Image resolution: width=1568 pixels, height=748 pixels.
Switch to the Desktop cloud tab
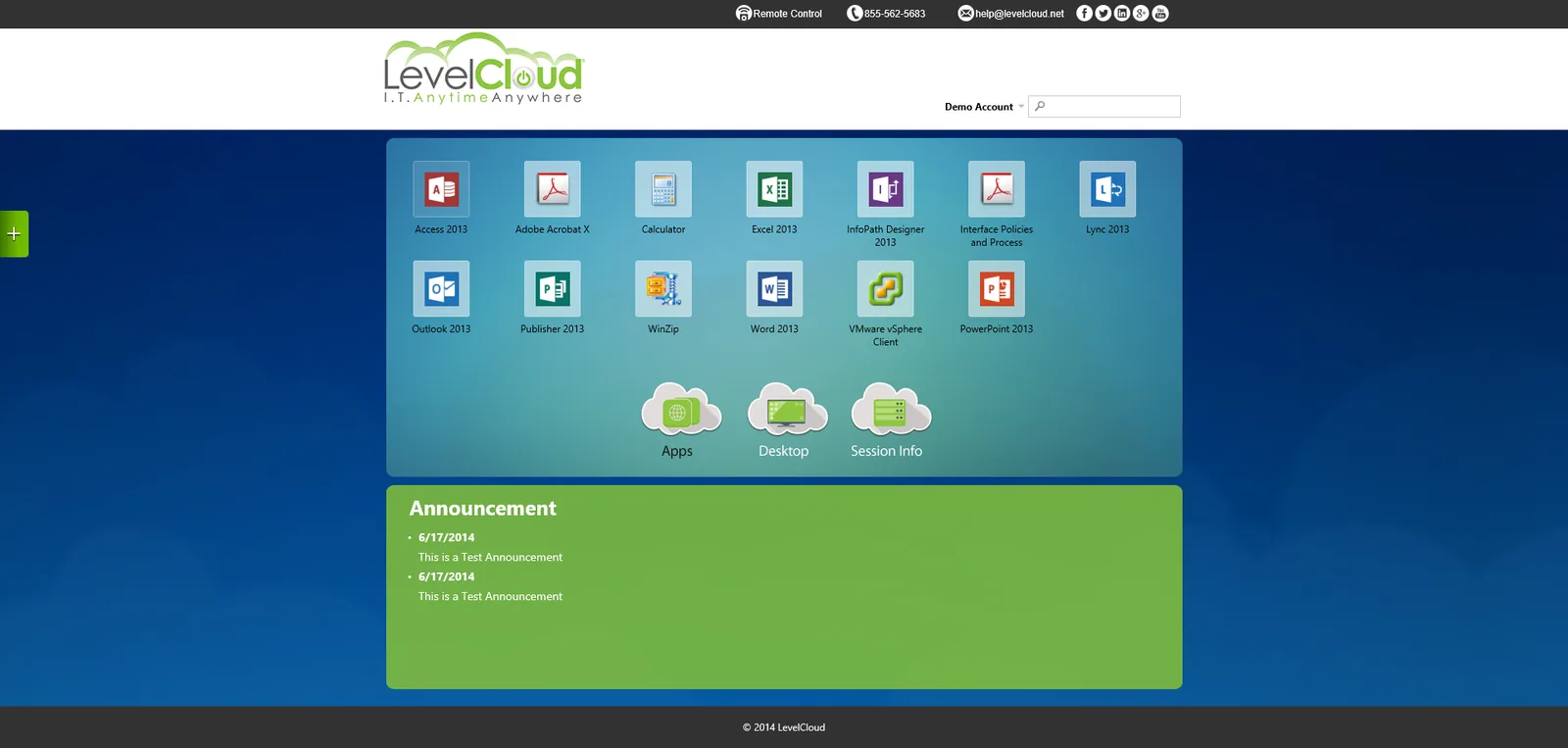[786, 420]
